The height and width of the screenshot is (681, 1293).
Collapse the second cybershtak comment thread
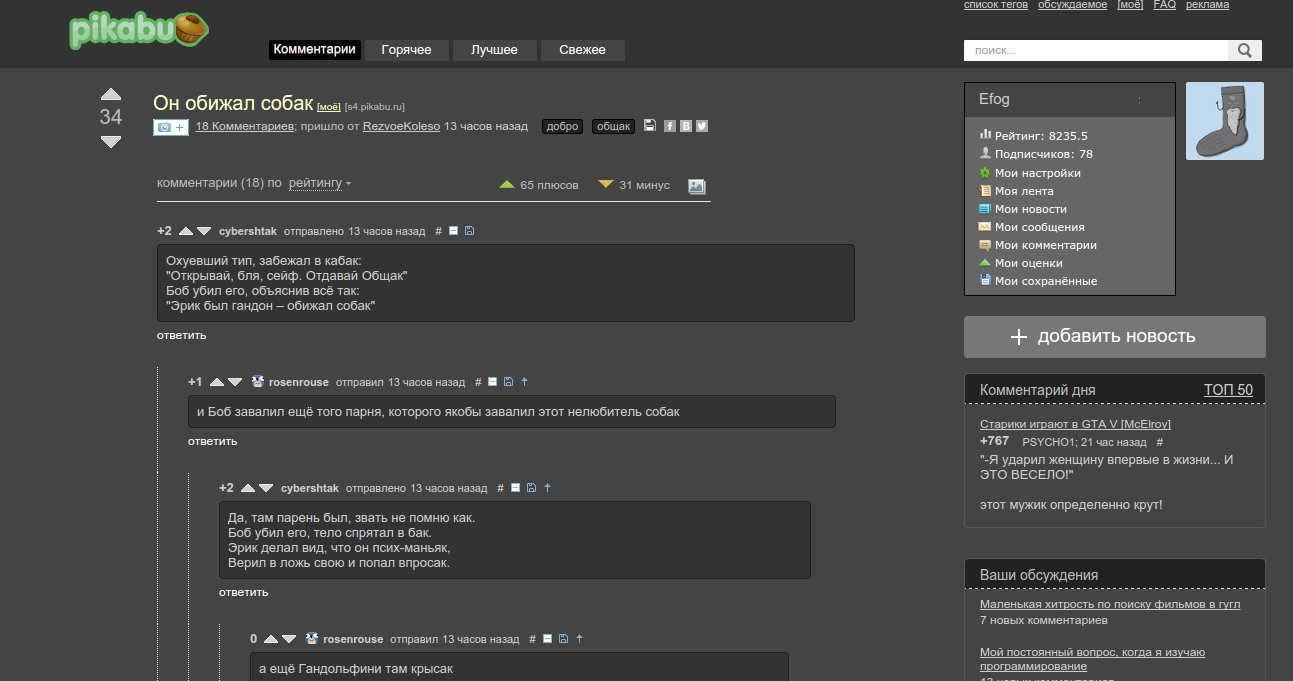(516, 488)
